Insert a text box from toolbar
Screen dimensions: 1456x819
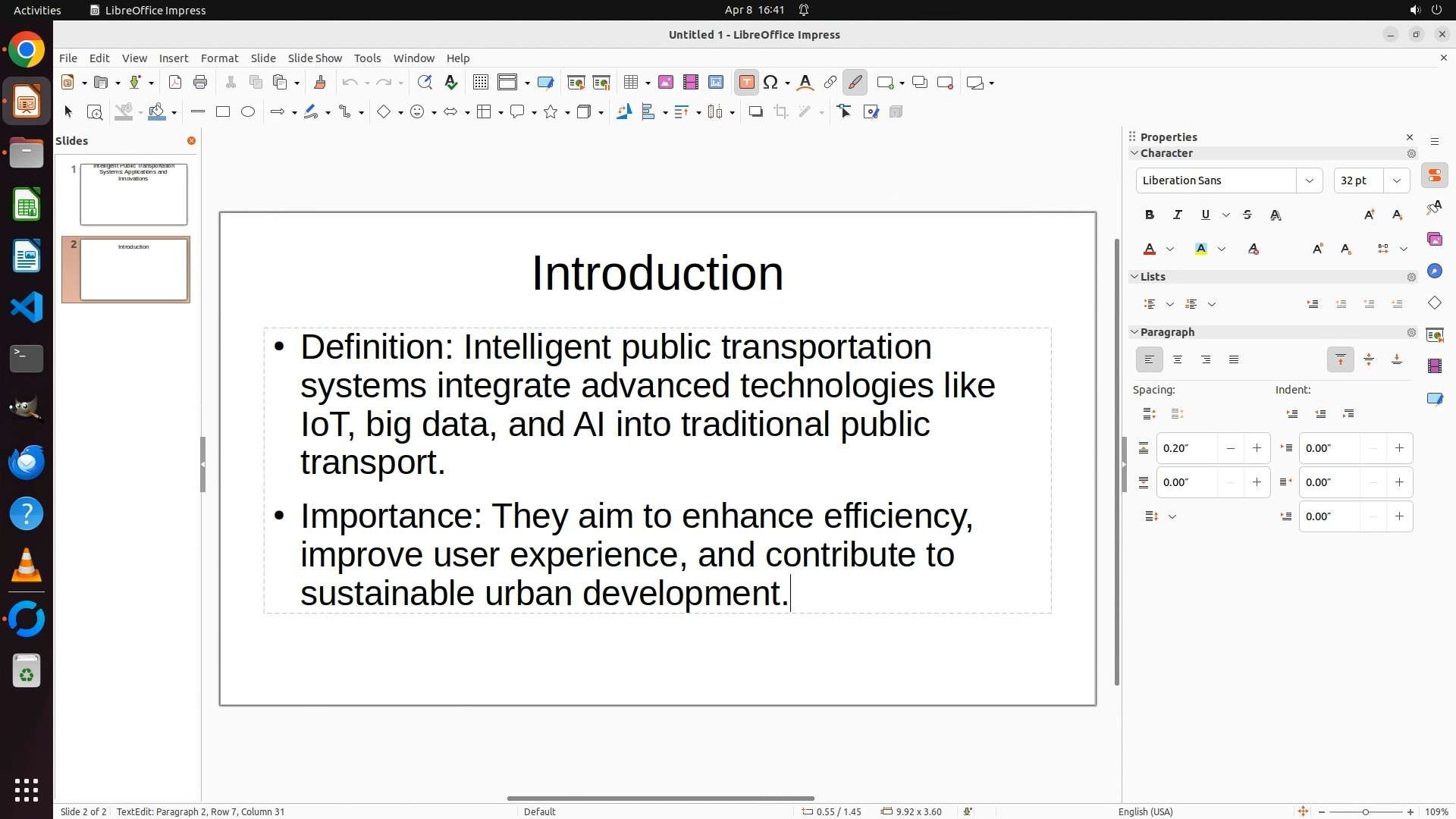click(x=746, y=83)
